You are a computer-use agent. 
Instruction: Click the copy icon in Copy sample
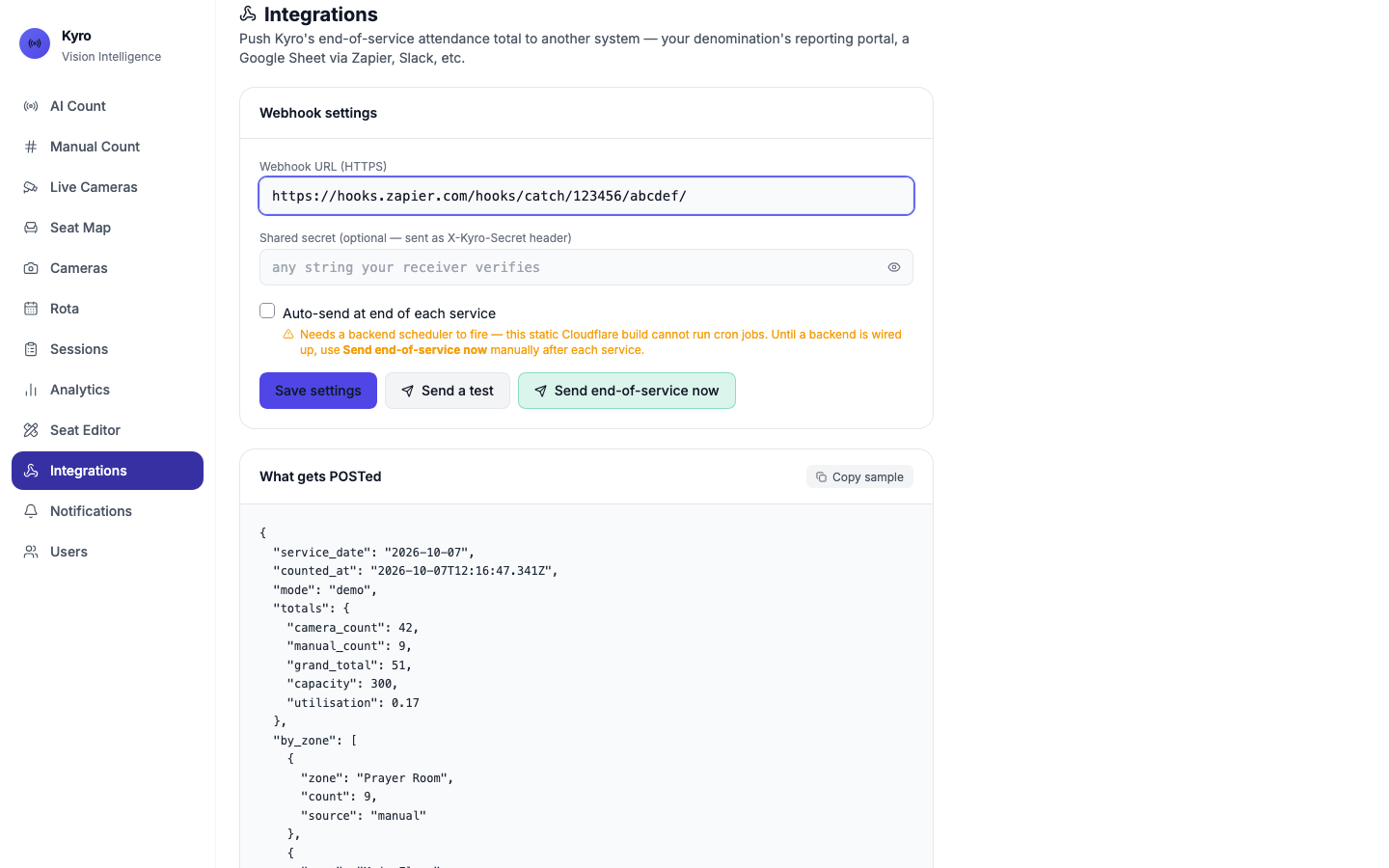pyautogui.click(x=821, y=476)
